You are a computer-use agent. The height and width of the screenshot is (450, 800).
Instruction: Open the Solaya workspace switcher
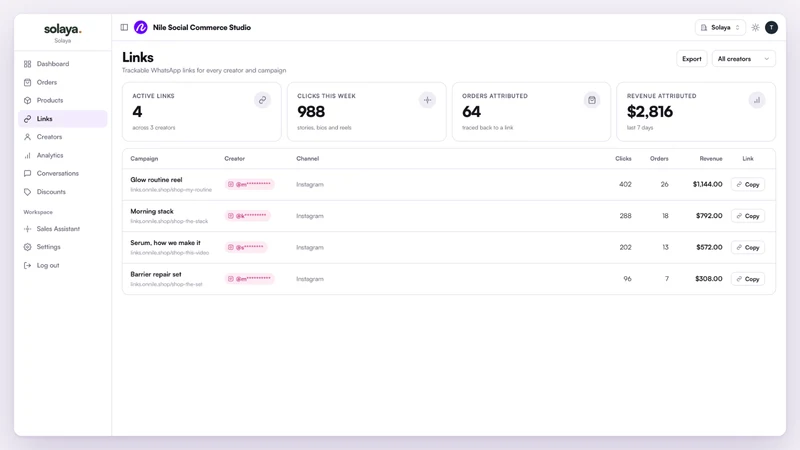[720, 28]
